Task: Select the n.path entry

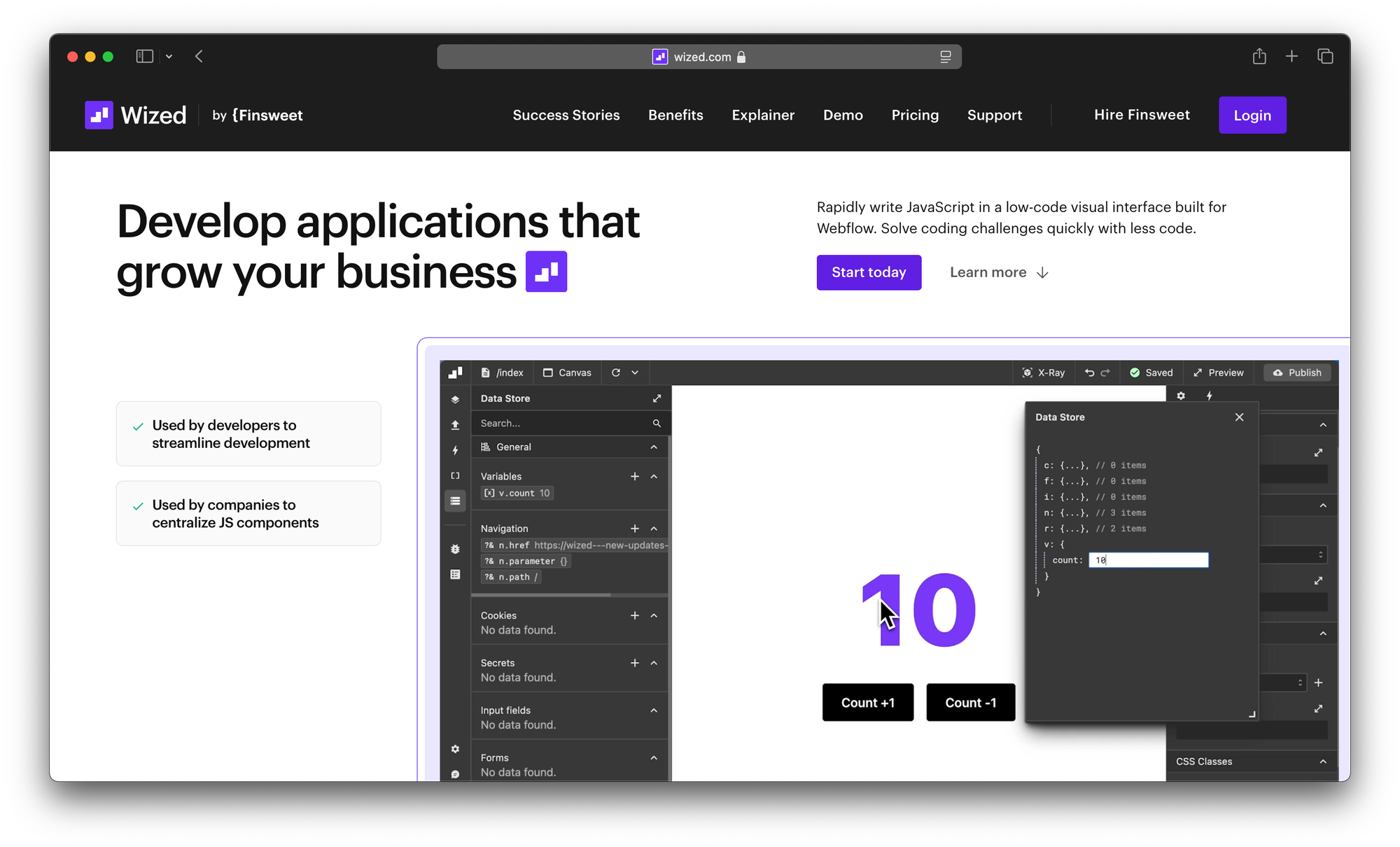Action: [511, 577]
